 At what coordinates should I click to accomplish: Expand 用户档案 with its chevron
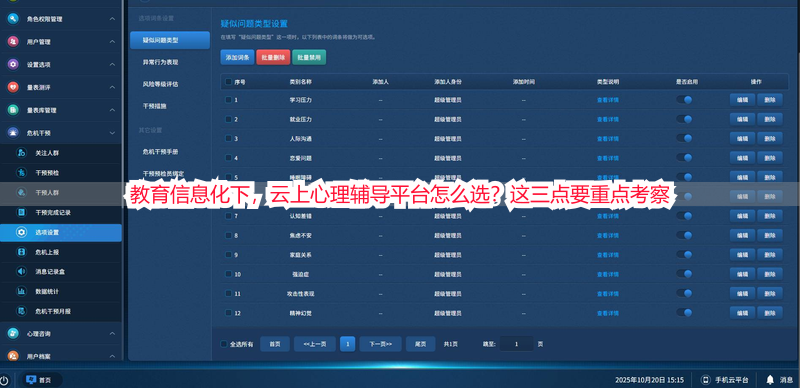pyautogui.click(x=112, y=356)
